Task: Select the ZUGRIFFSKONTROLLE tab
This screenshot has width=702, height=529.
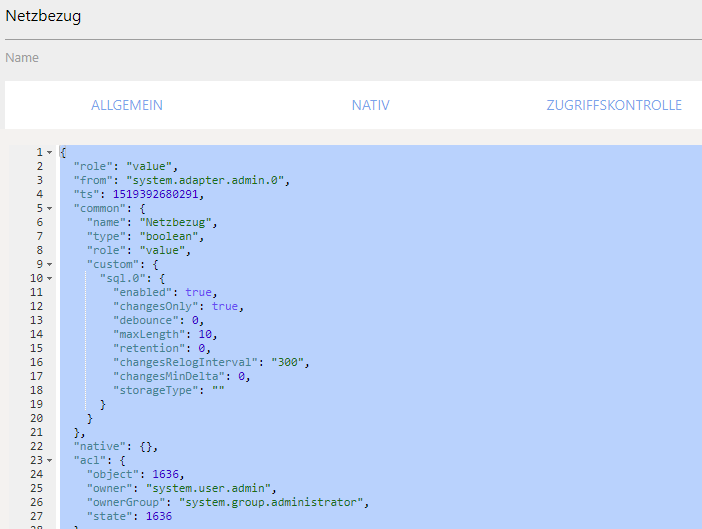Action: pyautogui.click(x=614, y=105)
